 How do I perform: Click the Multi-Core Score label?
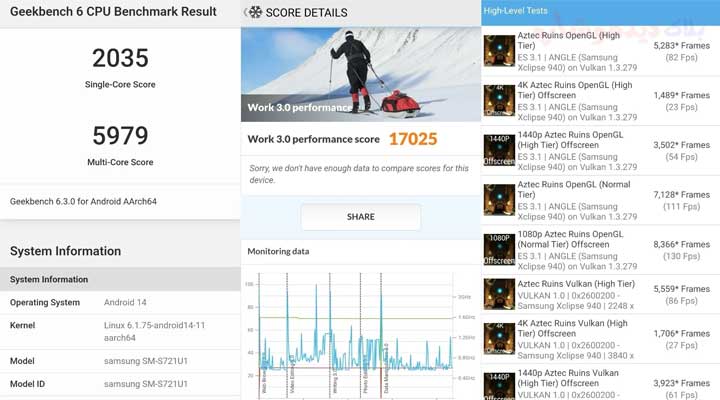(x=120, y=162)
